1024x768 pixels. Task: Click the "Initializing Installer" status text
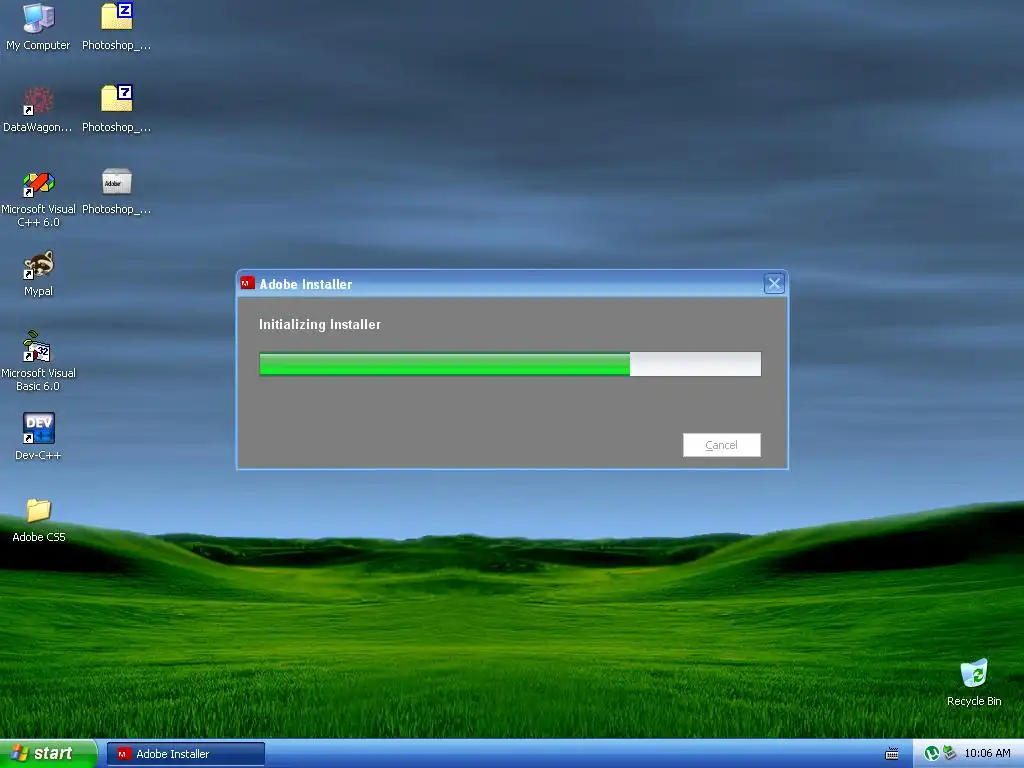click(320, 325)
